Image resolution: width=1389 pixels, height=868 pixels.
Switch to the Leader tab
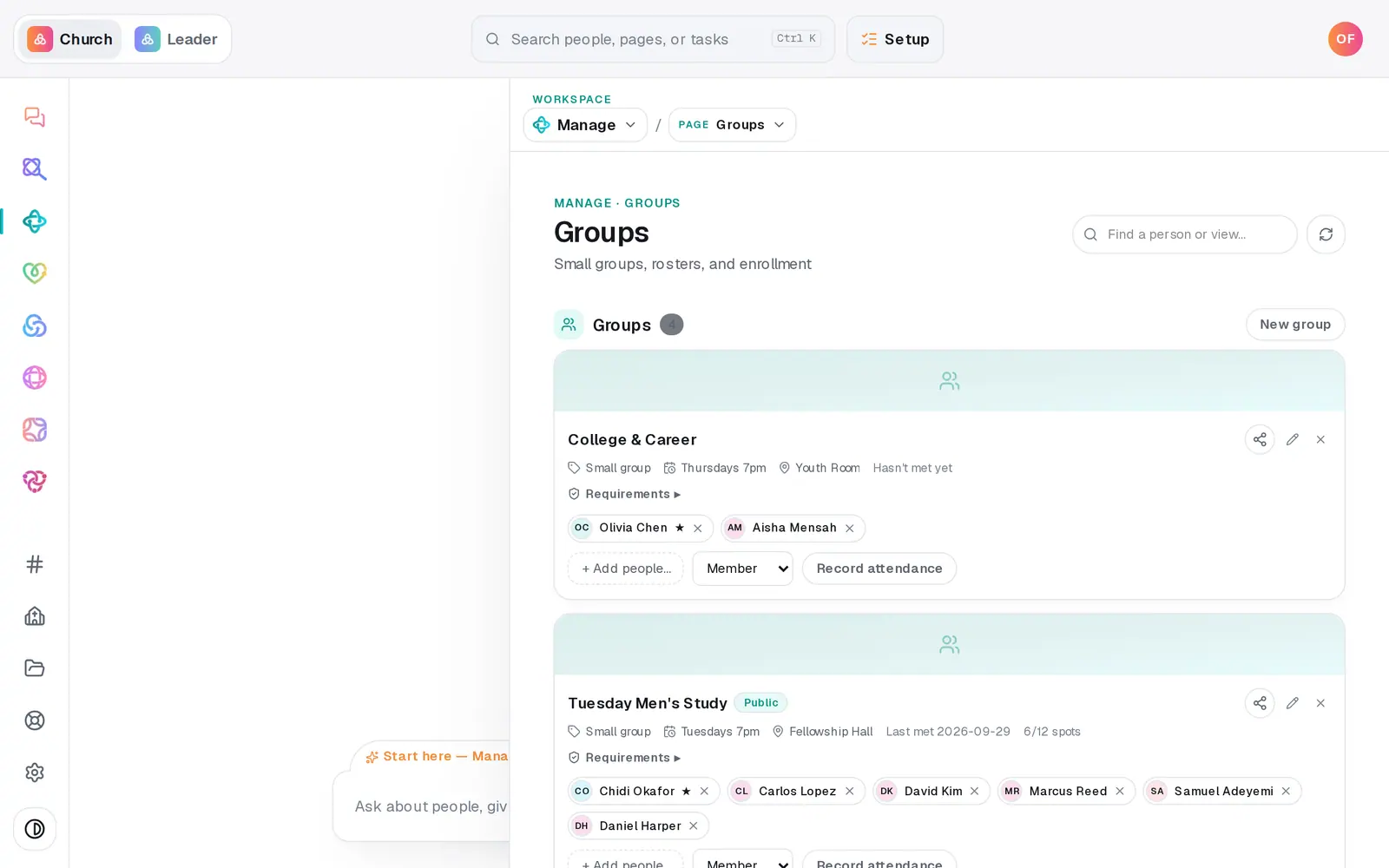click(176, 39)
